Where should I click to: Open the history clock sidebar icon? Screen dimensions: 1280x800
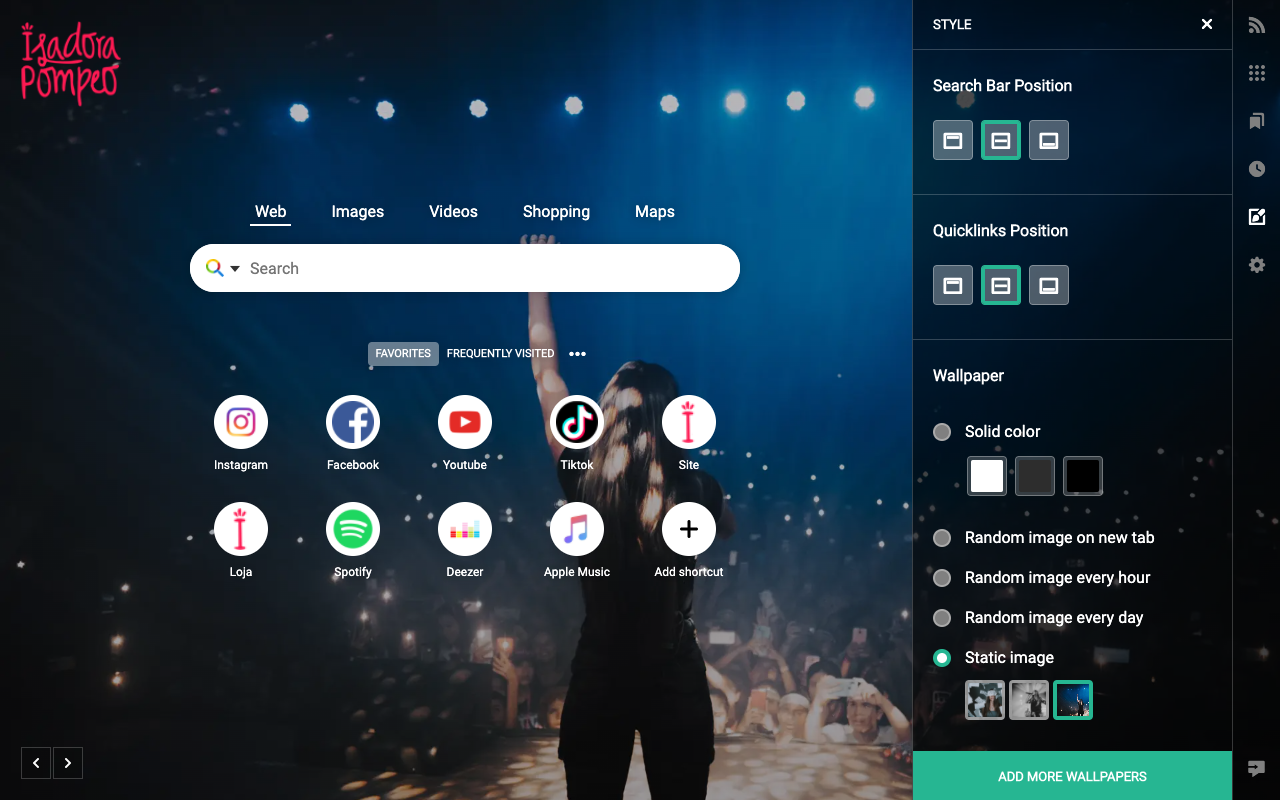1257,169
